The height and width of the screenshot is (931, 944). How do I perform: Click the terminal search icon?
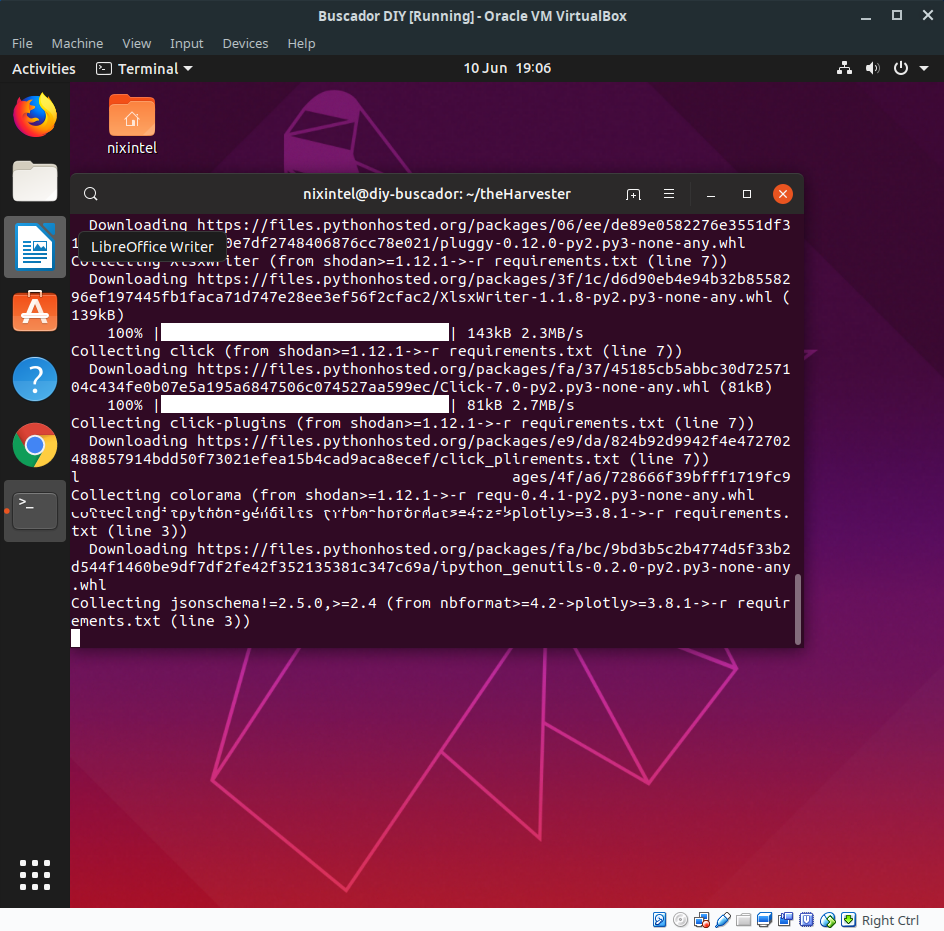coord(90,194)
